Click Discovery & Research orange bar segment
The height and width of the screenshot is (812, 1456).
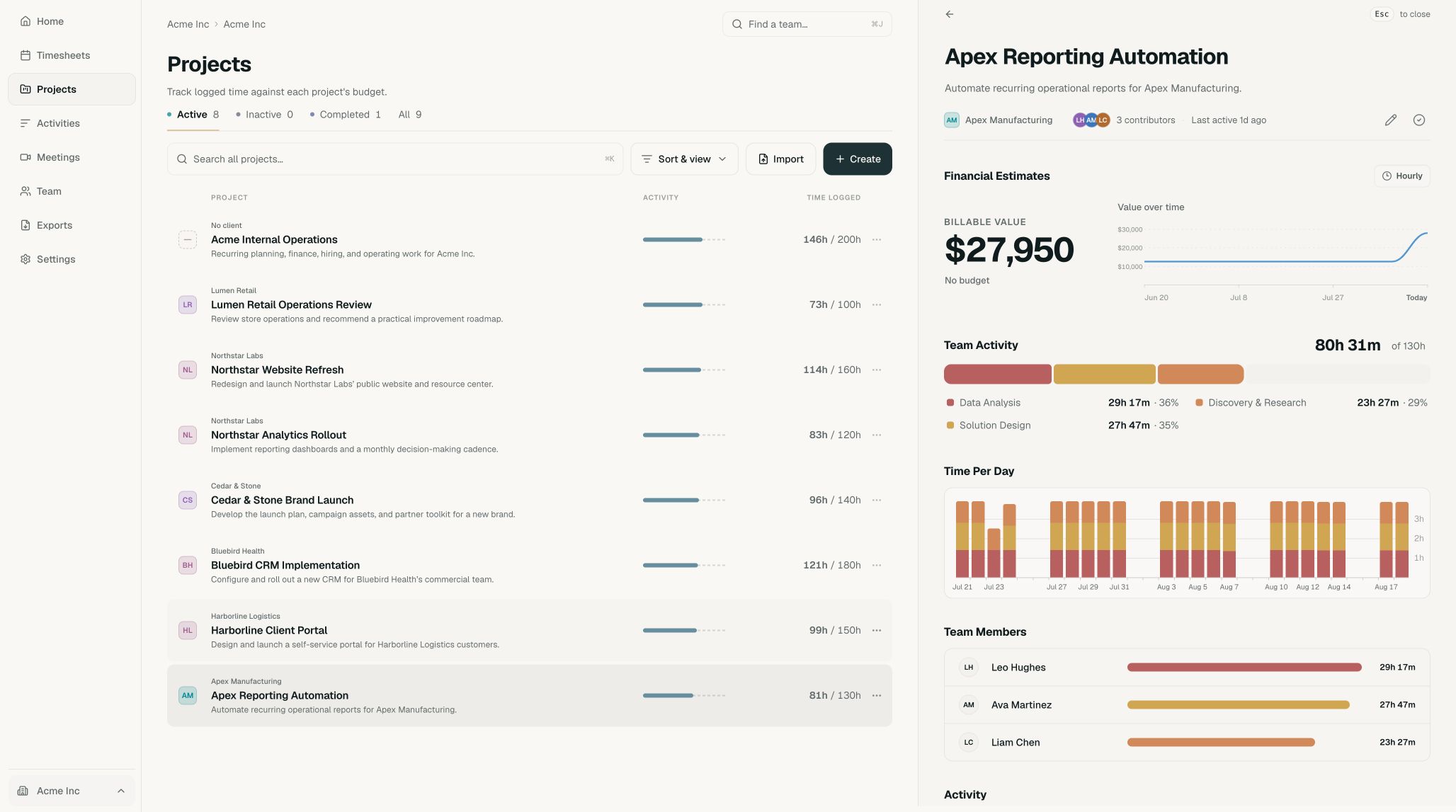(1200, 374)
